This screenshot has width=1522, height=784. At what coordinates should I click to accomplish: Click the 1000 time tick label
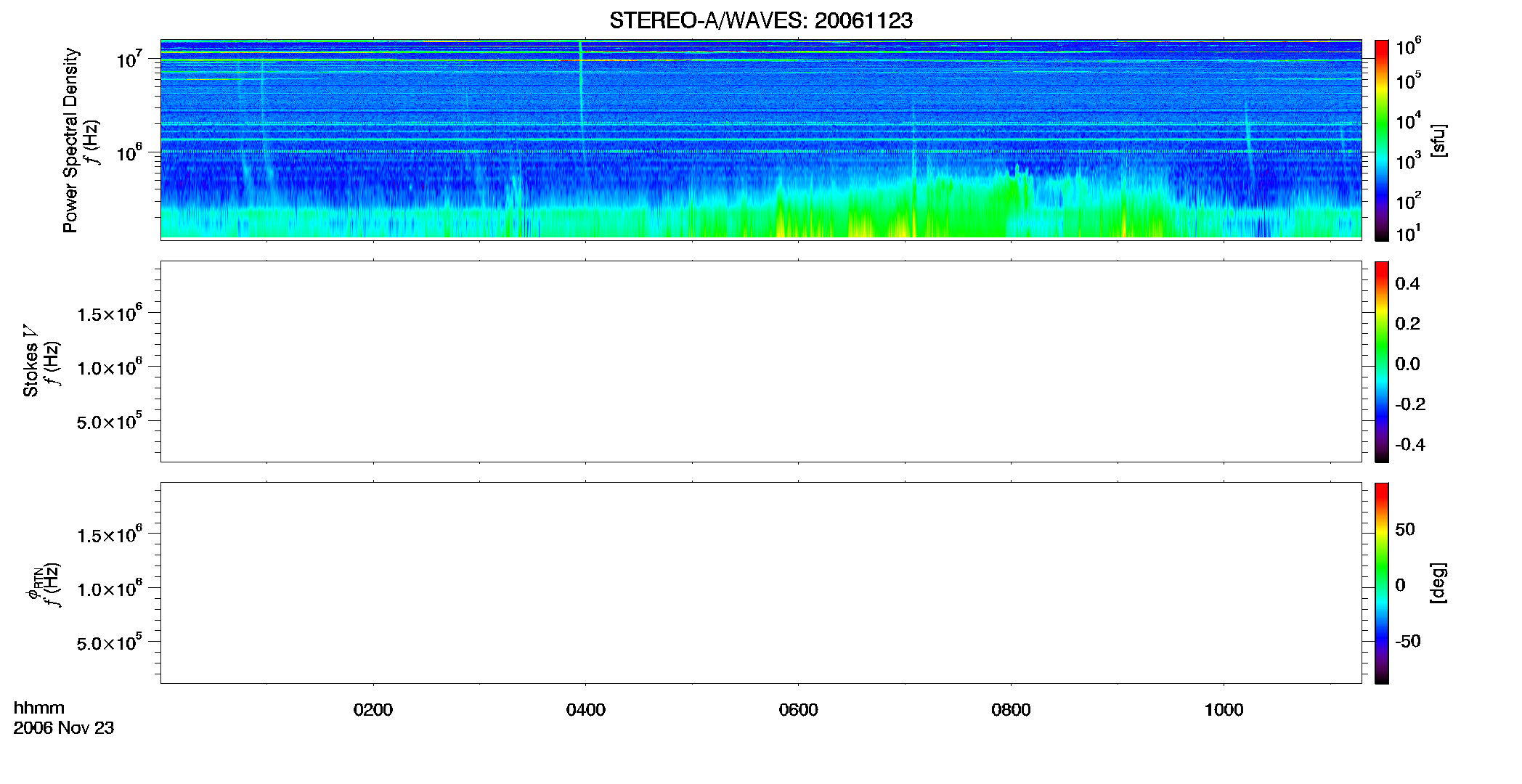(x=1224, y=710)
